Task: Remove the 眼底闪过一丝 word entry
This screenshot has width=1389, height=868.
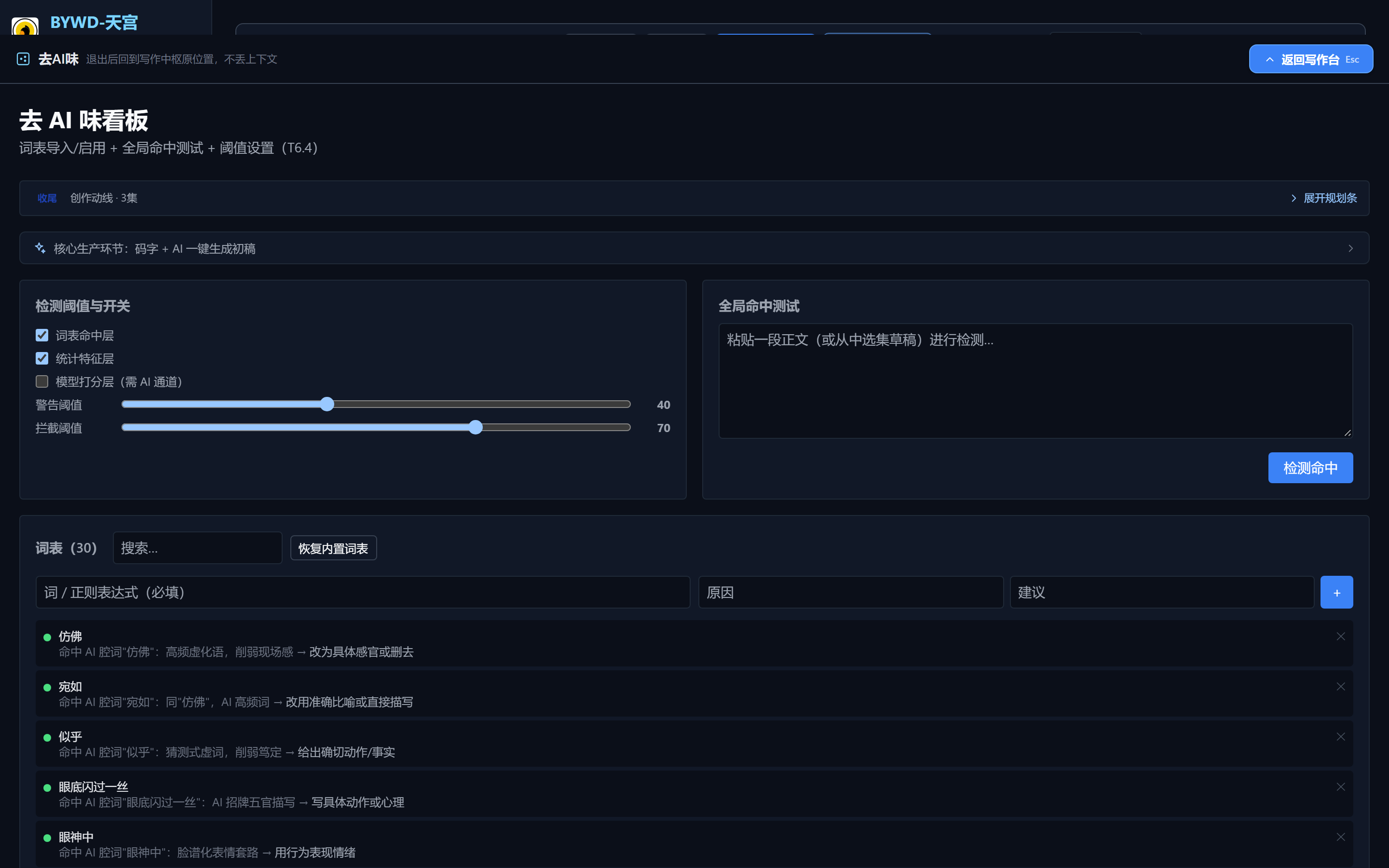Action: pos(1340,787)
